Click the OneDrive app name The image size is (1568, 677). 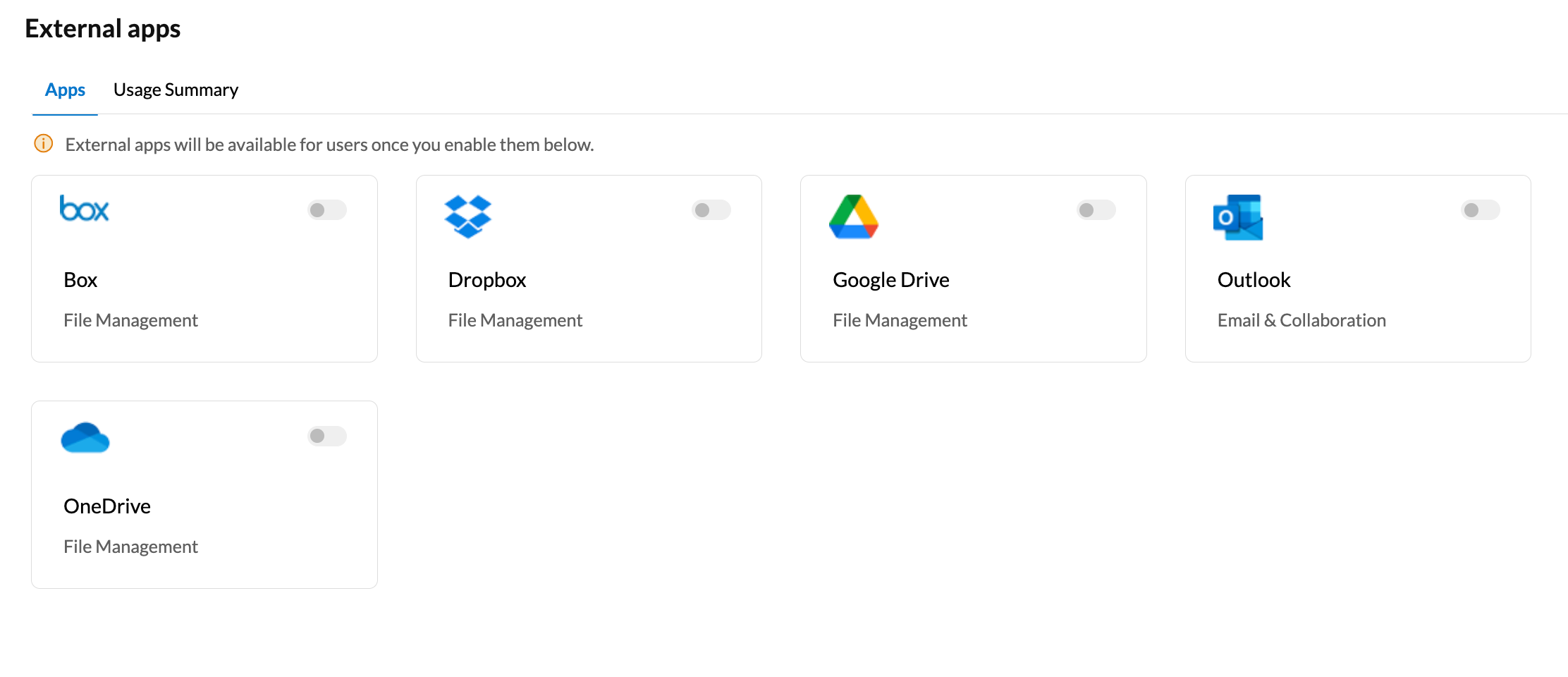click(x=107, y=506)
